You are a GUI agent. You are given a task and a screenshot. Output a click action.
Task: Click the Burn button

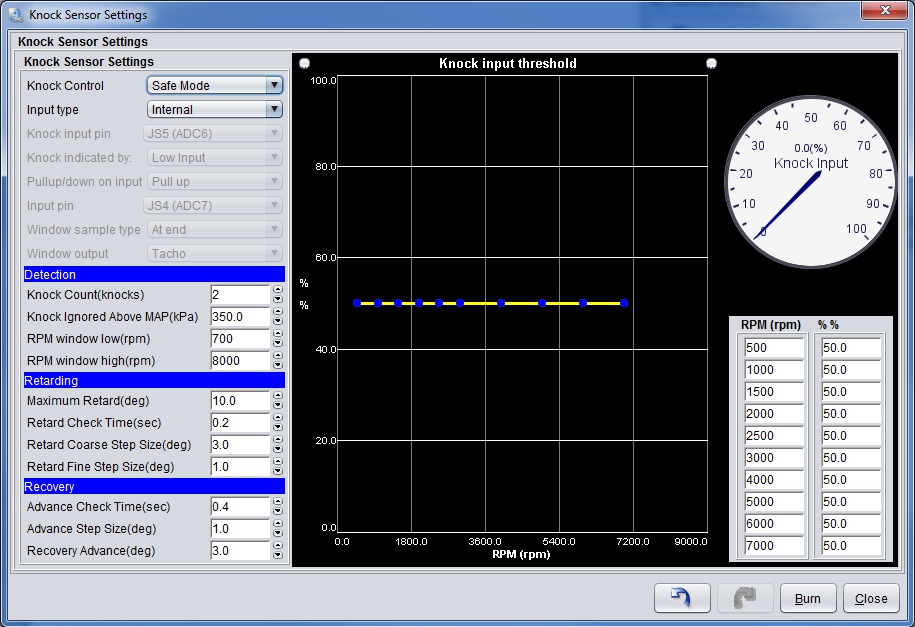[807, 598]
